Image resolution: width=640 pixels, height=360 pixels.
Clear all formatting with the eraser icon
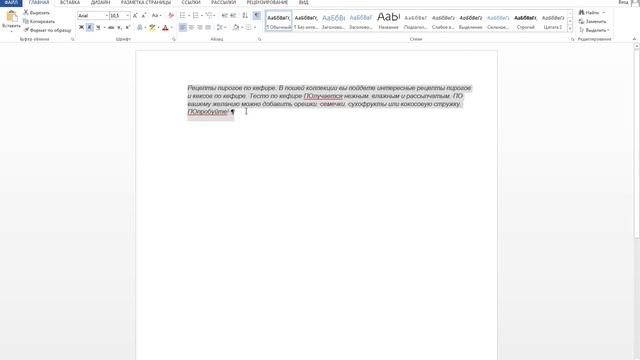click(171, 16)
